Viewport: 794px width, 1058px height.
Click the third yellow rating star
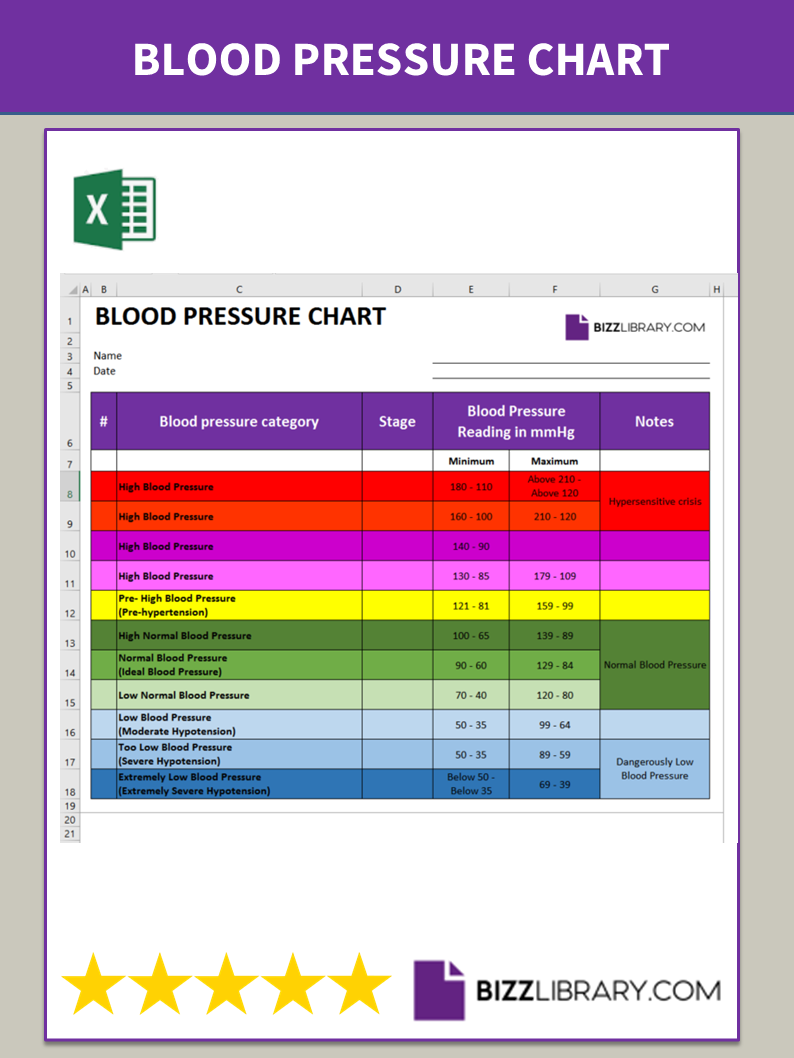226,984
